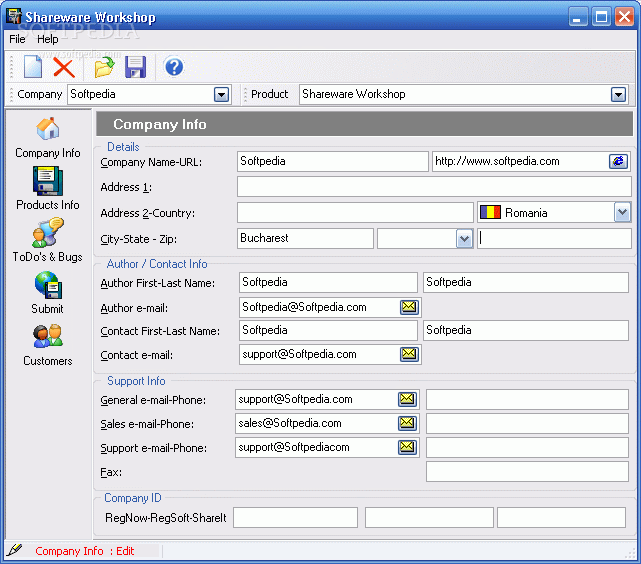Click the envelope icon for General e-mail
The height and width of the screenshot is (564, 641).
[407, 399]
